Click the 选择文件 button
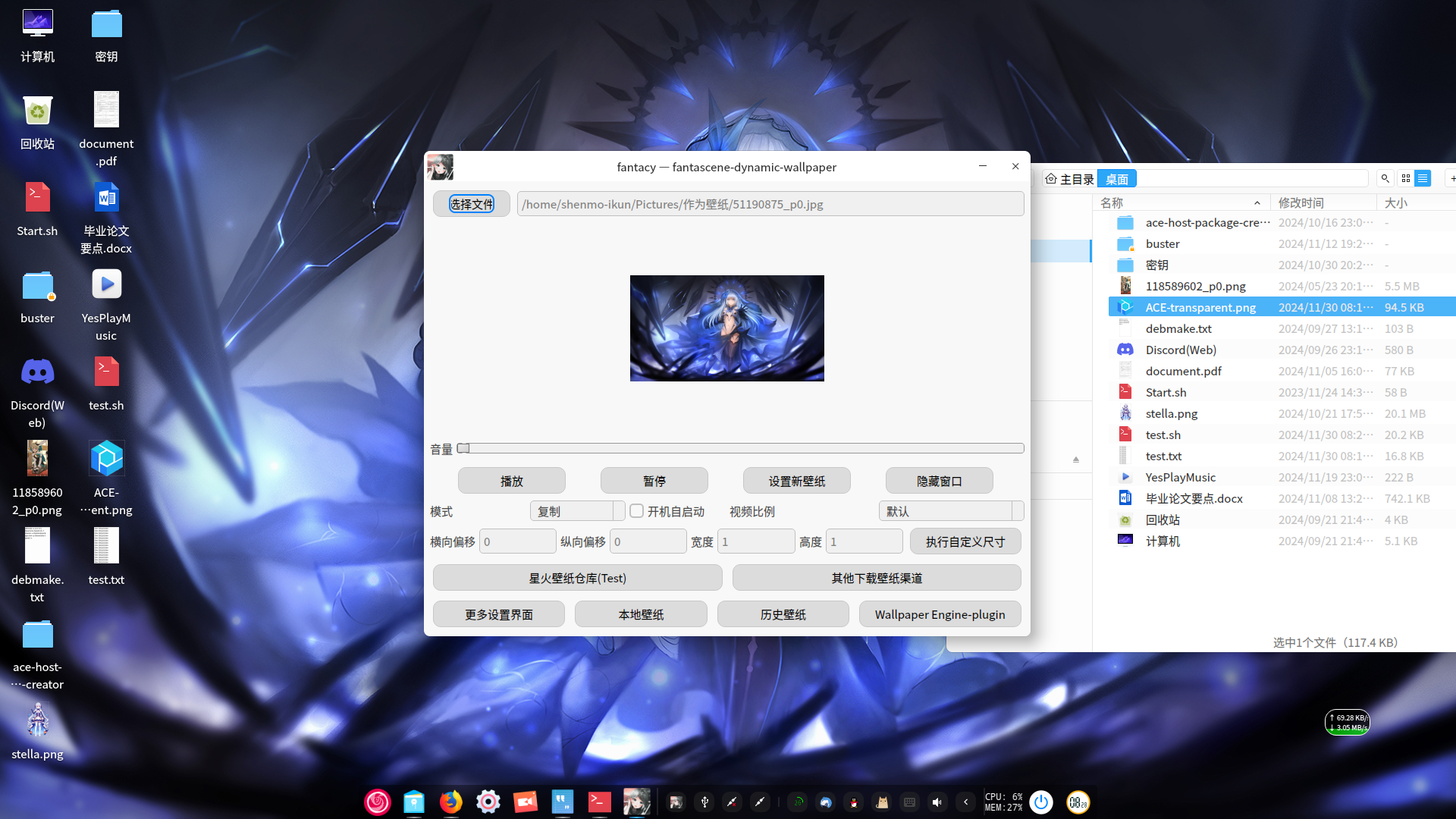Screen dimensions: 1456x819 pyautogui.click(x=471, y=204)
